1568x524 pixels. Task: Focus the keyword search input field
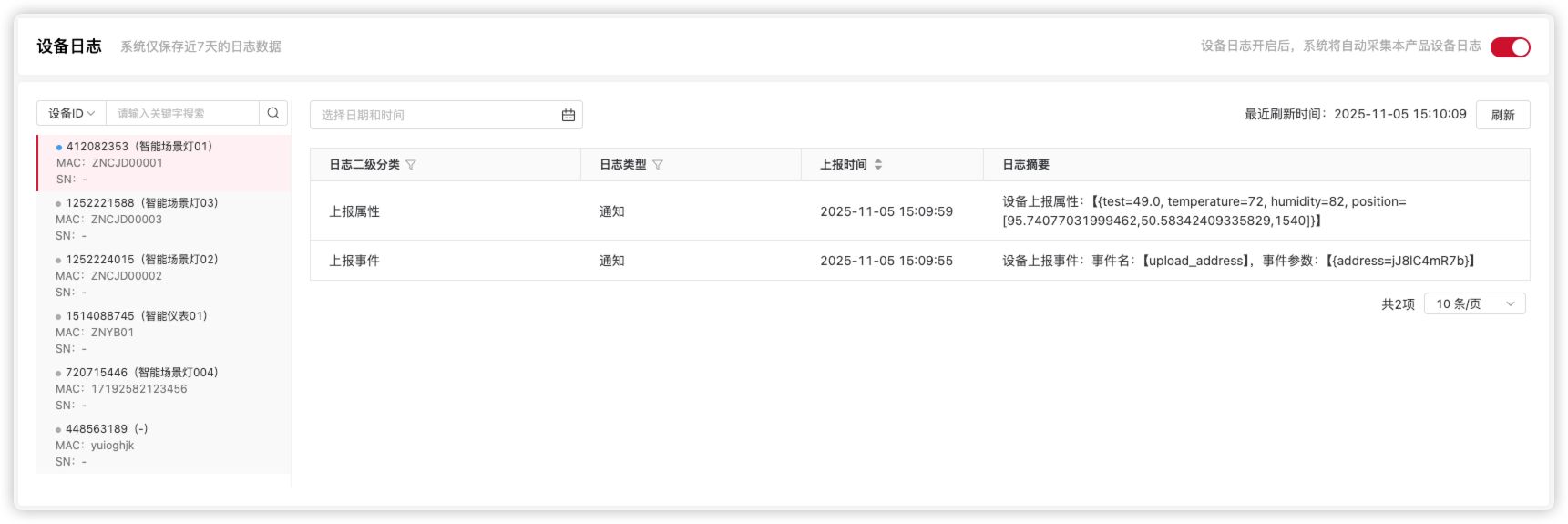click(x=182, y=113)
